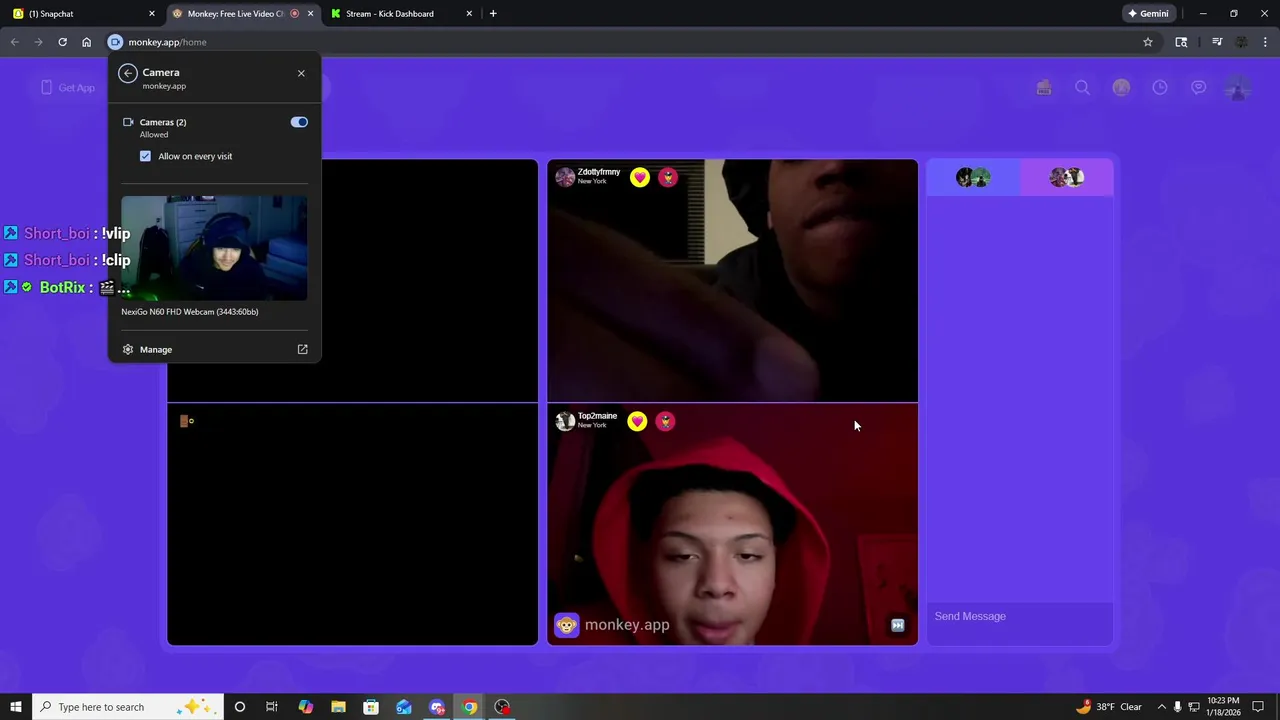Click Zdottyfrmny username

(599, 172)
